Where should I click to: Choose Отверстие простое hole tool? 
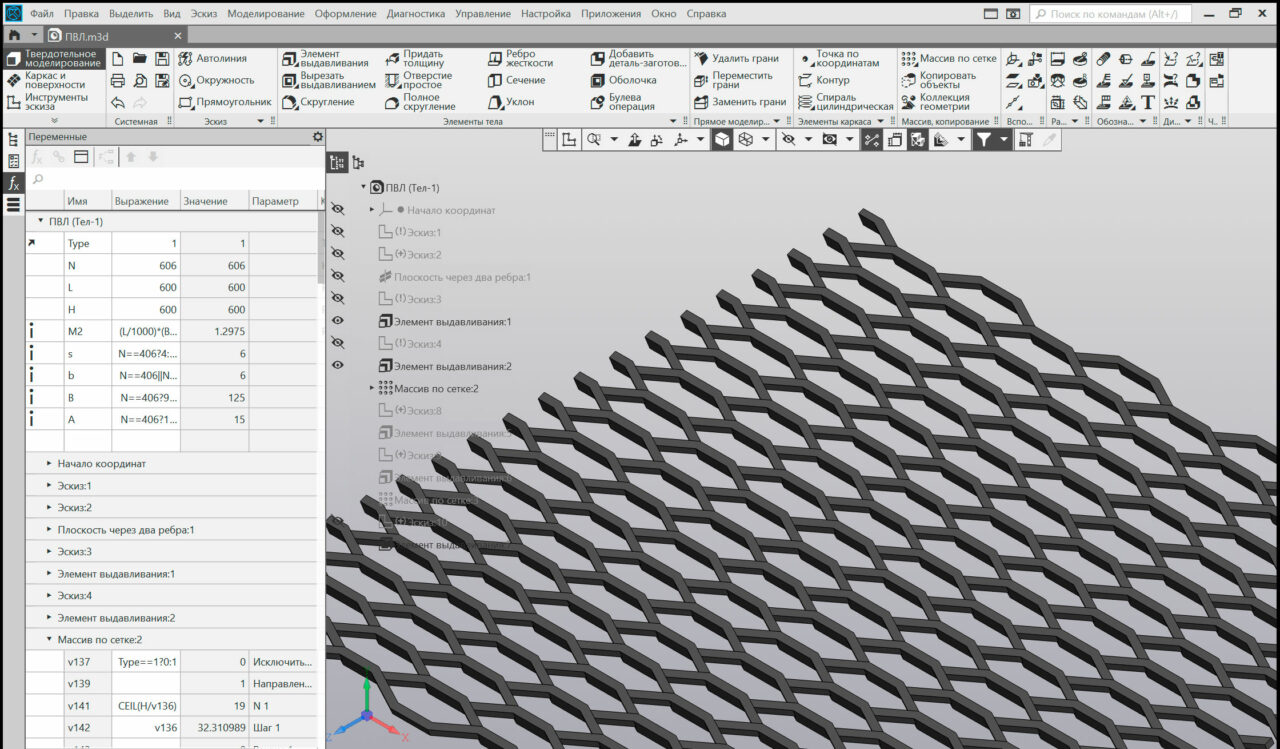(418, 80)
